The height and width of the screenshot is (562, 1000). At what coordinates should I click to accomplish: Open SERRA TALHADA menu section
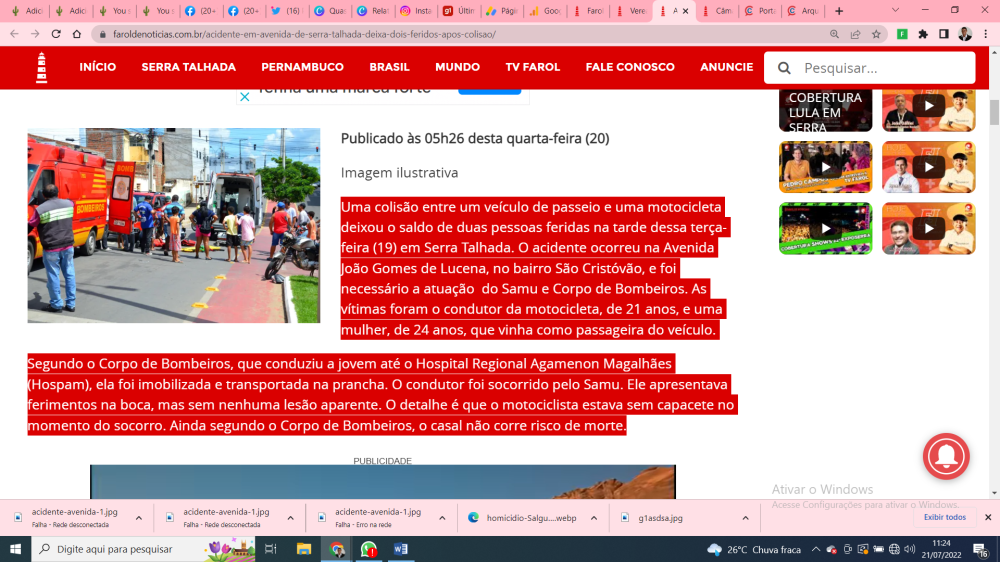click(x=188, y=67)
